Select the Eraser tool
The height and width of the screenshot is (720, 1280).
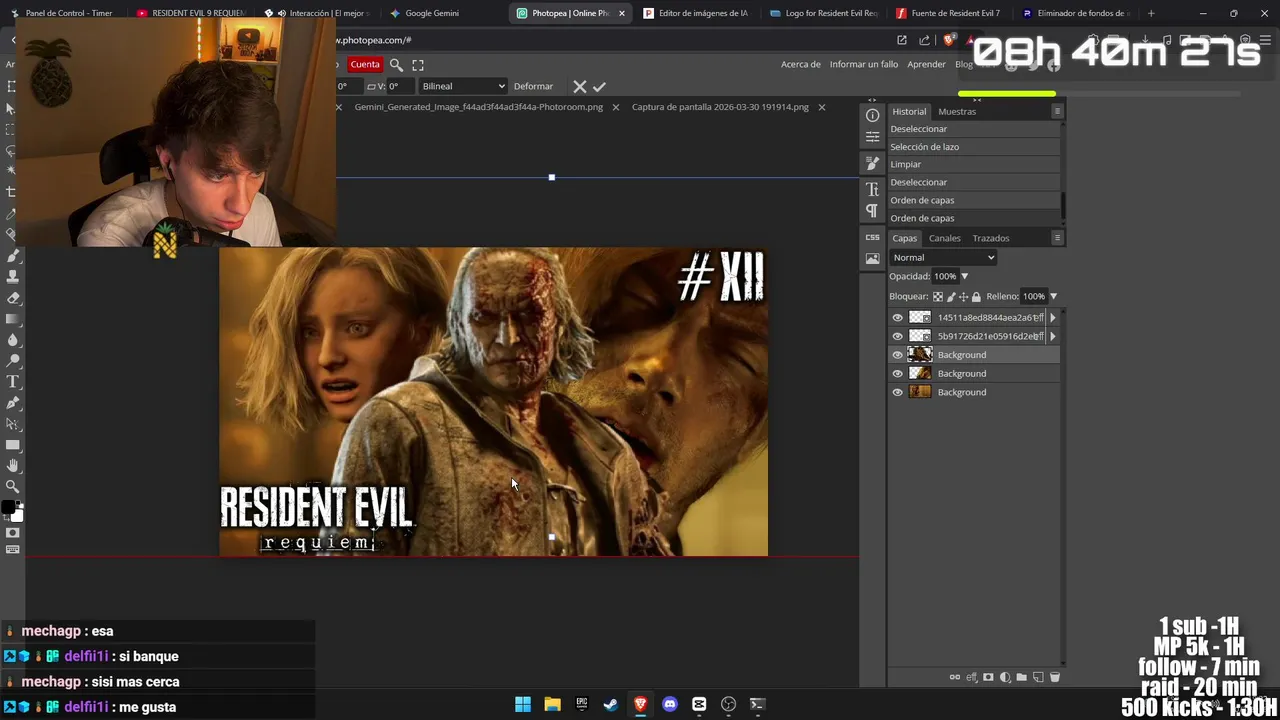point(13,298)
